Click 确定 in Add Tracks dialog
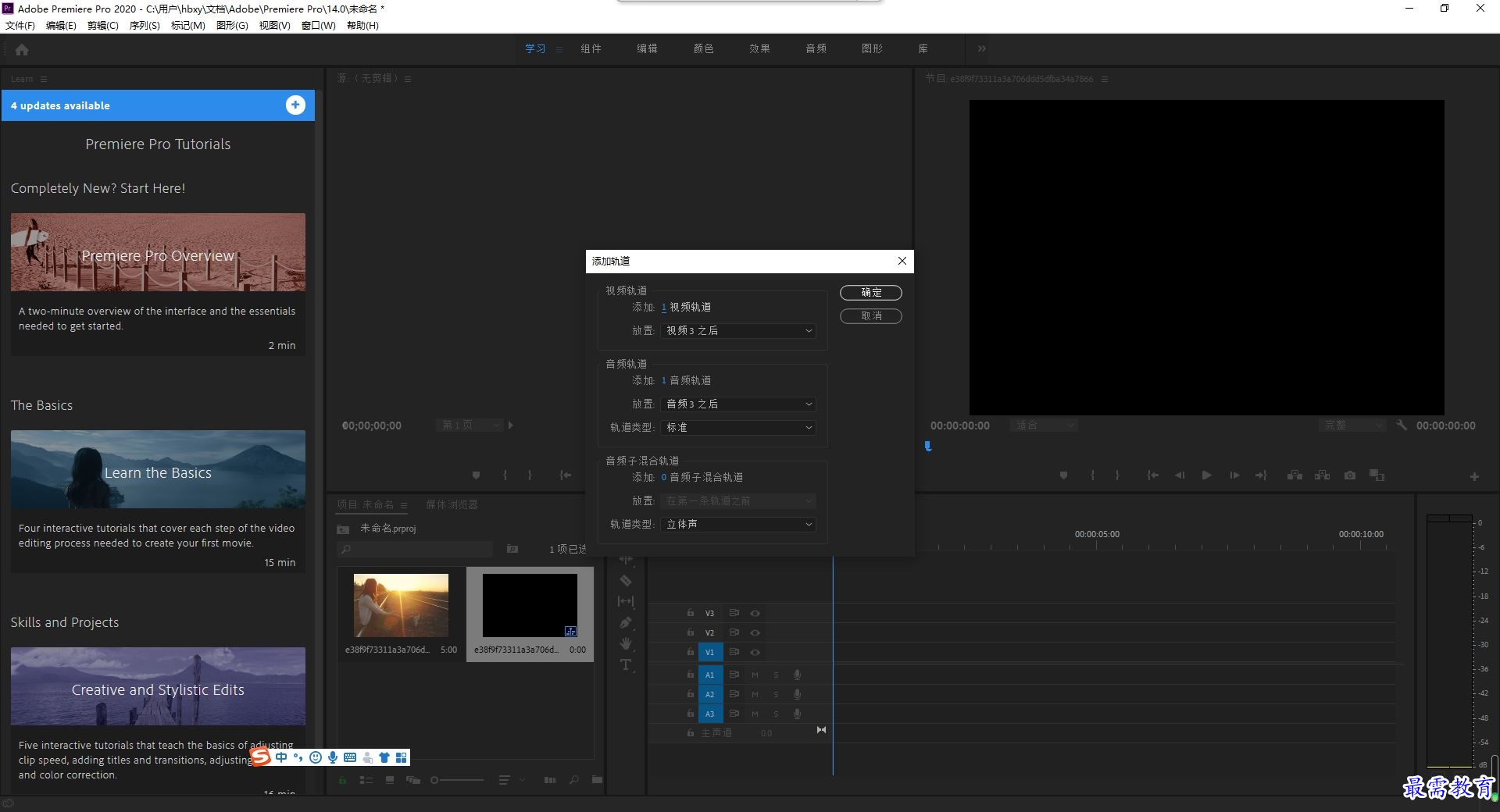This screenshot has height=812, width=1500. [871, 292]
